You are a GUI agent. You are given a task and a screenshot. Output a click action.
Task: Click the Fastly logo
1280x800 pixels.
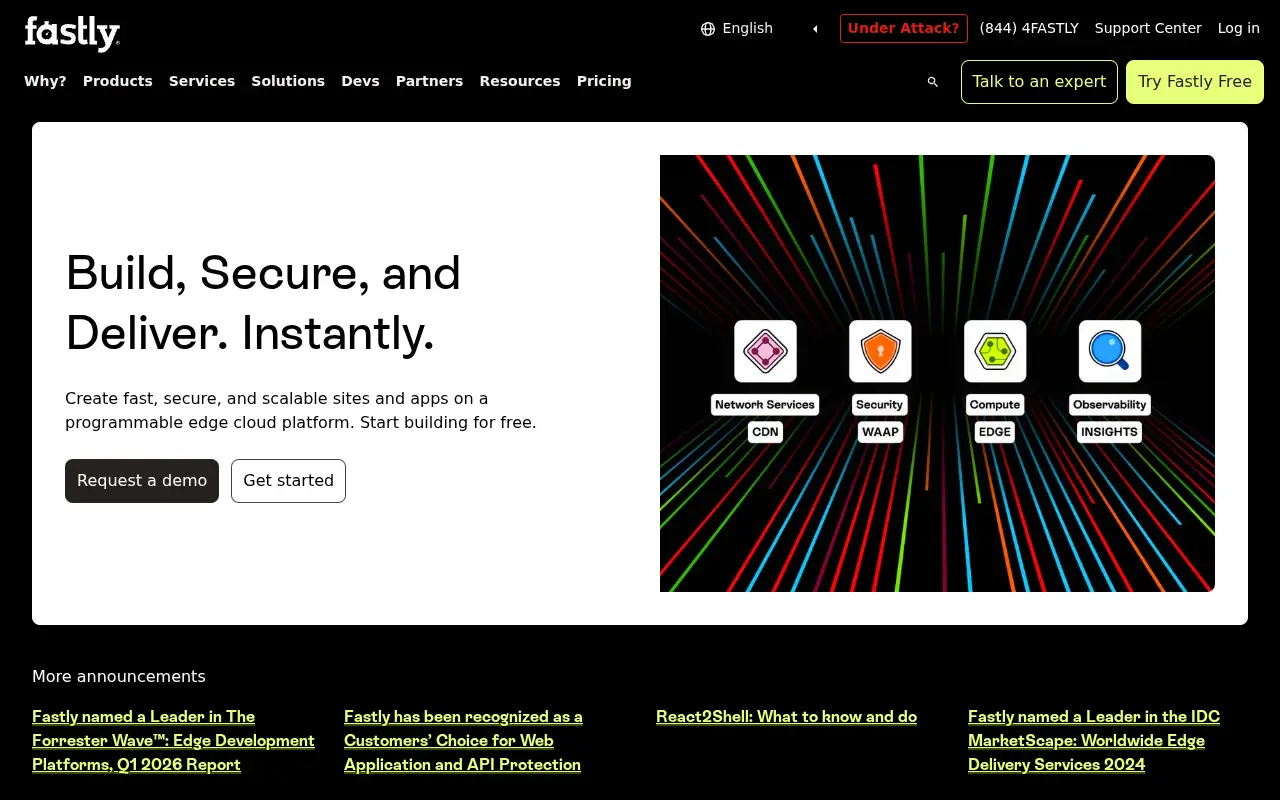click(72, 33)
